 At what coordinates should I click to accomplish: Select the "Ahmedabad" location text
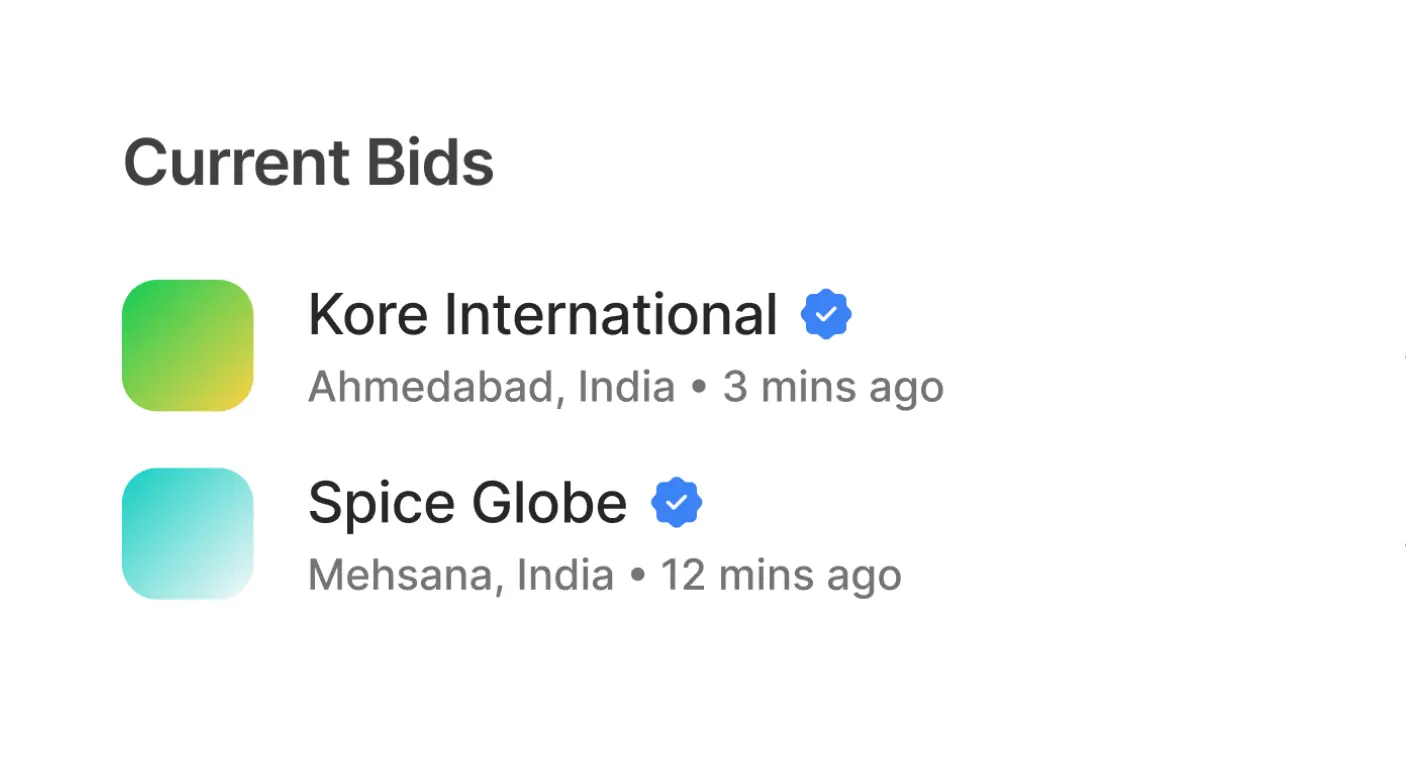(x=430, y=387)
